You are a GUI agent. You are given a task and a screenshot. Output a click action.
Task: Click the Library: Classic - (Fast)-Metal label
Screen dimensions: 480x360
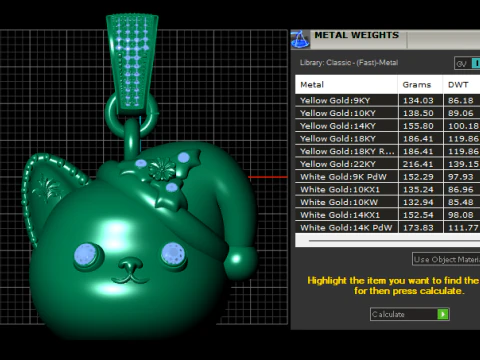[349, 63]
